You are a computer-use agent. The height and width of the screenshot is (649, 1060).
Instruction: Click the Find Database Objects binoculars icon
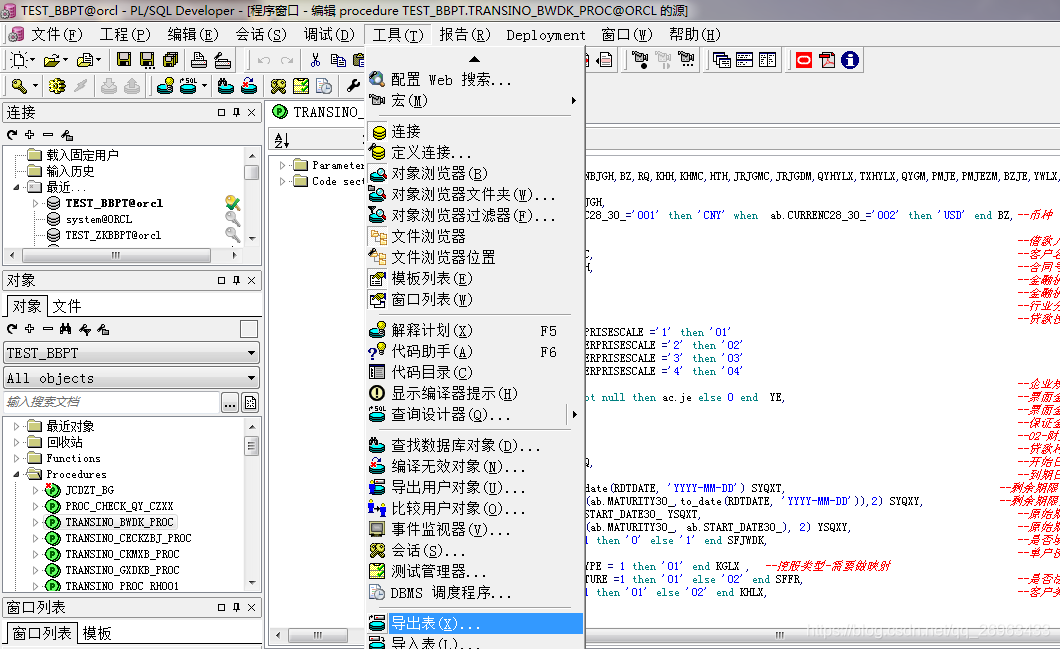(226, 86)
